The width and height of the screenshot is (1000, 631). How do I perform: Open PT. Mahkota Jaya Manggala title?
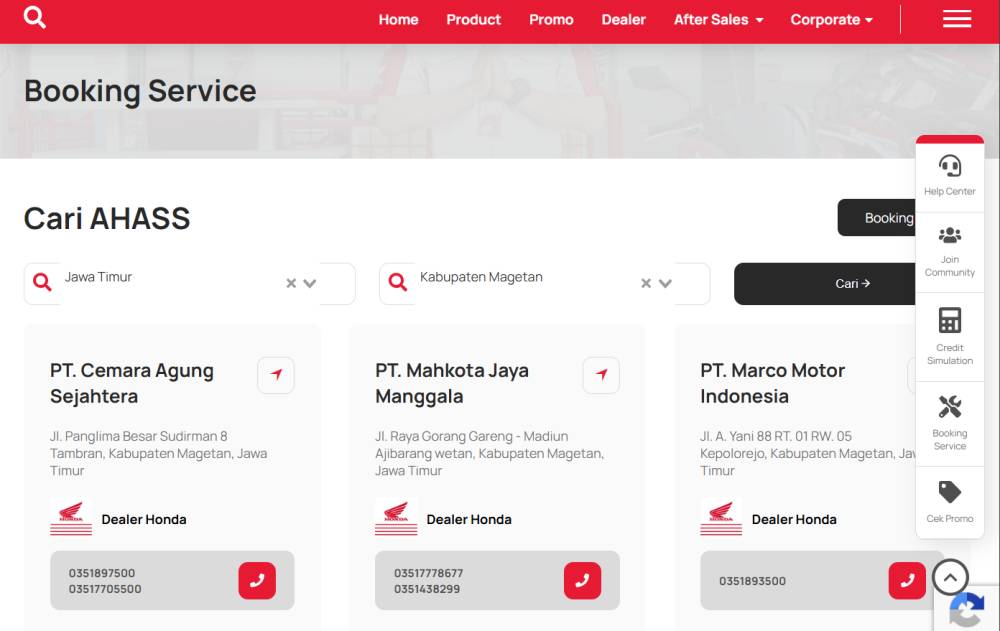[x=452, y=383]
